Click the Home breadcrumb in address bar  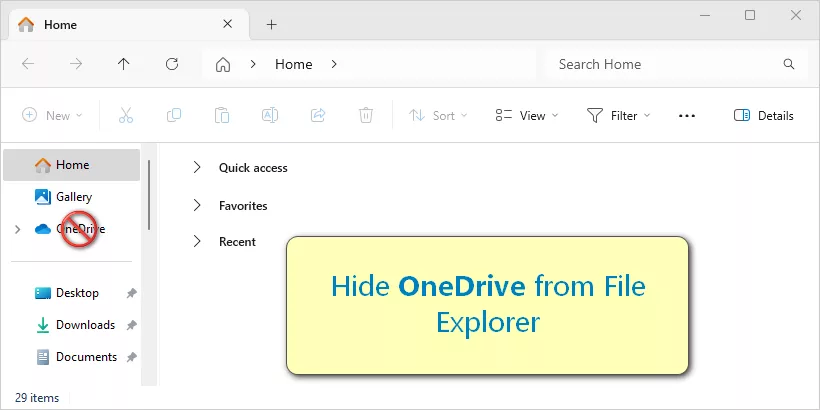(293, 64)
